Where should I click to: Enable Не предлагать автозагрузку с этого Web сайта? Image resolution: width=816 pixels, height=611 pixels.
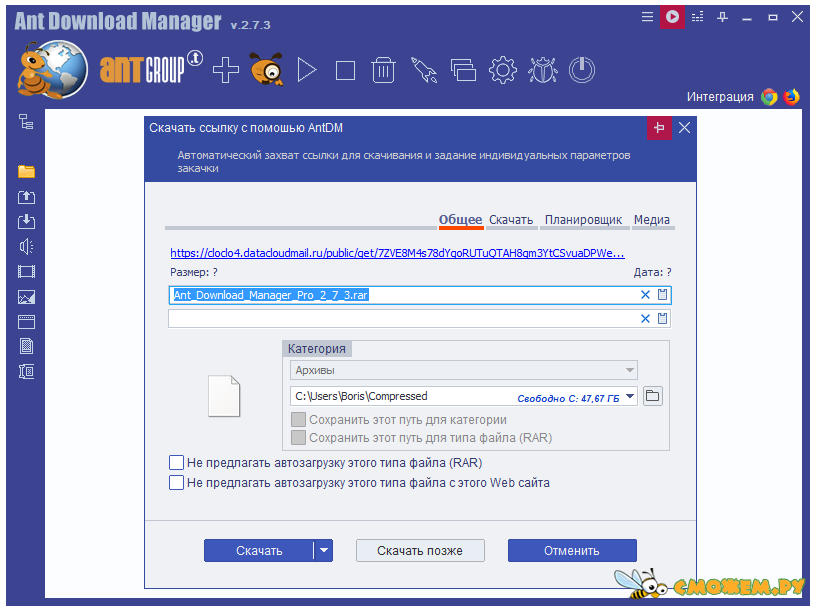176,483
